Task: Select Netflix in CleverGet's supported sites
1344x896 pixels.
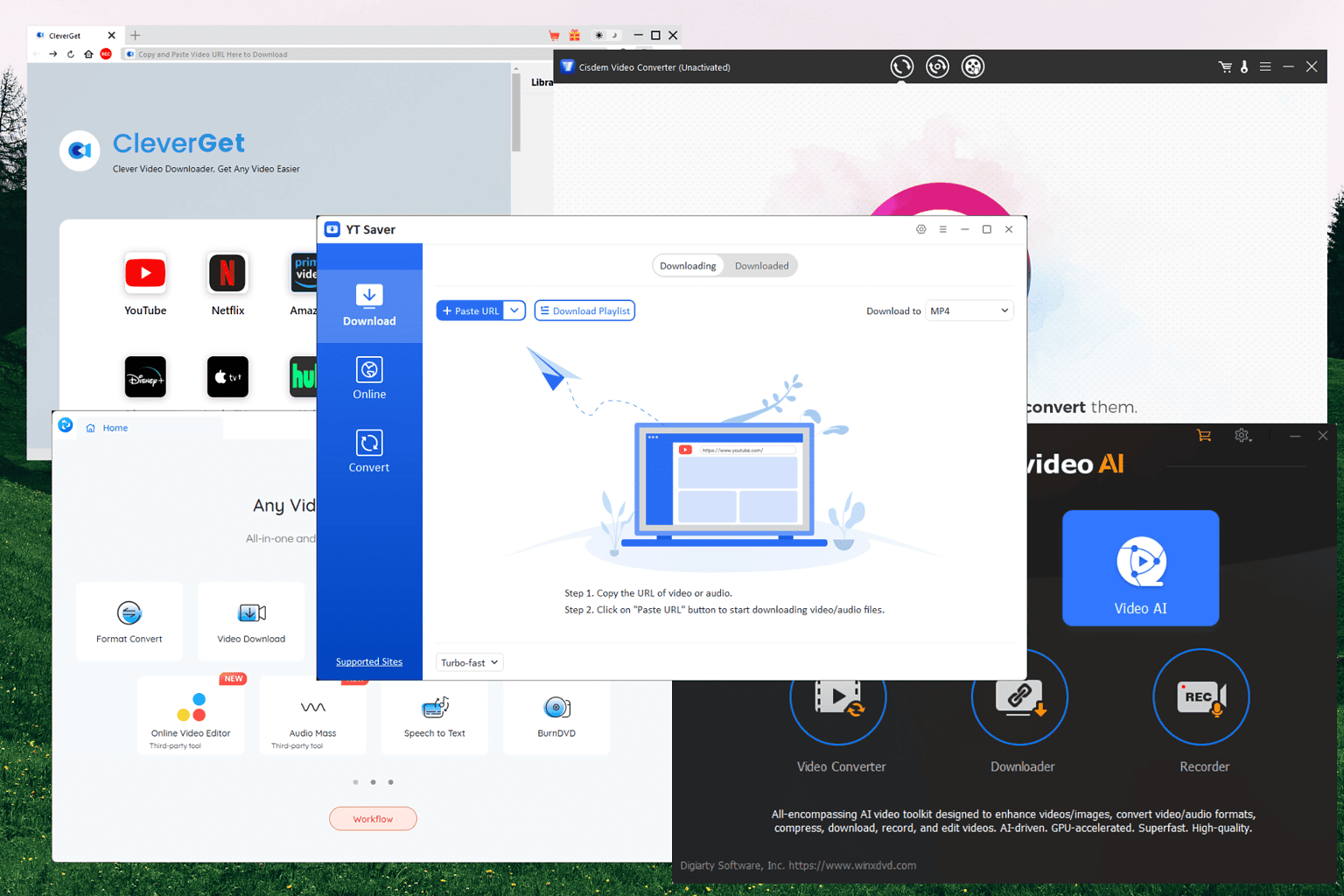Action: 227,273
